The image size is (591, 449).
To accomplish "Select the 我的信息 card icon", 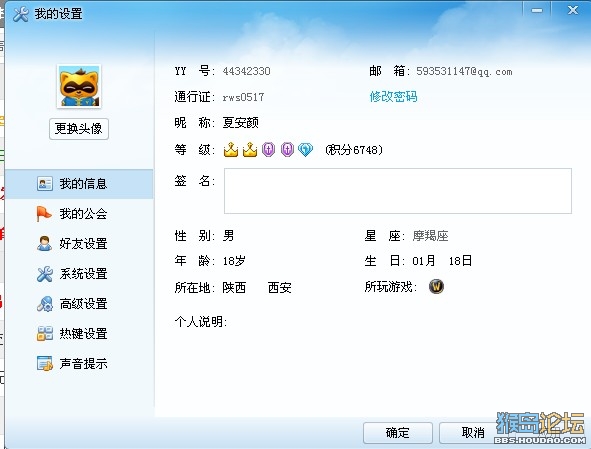I will click(x=45, y=184).
